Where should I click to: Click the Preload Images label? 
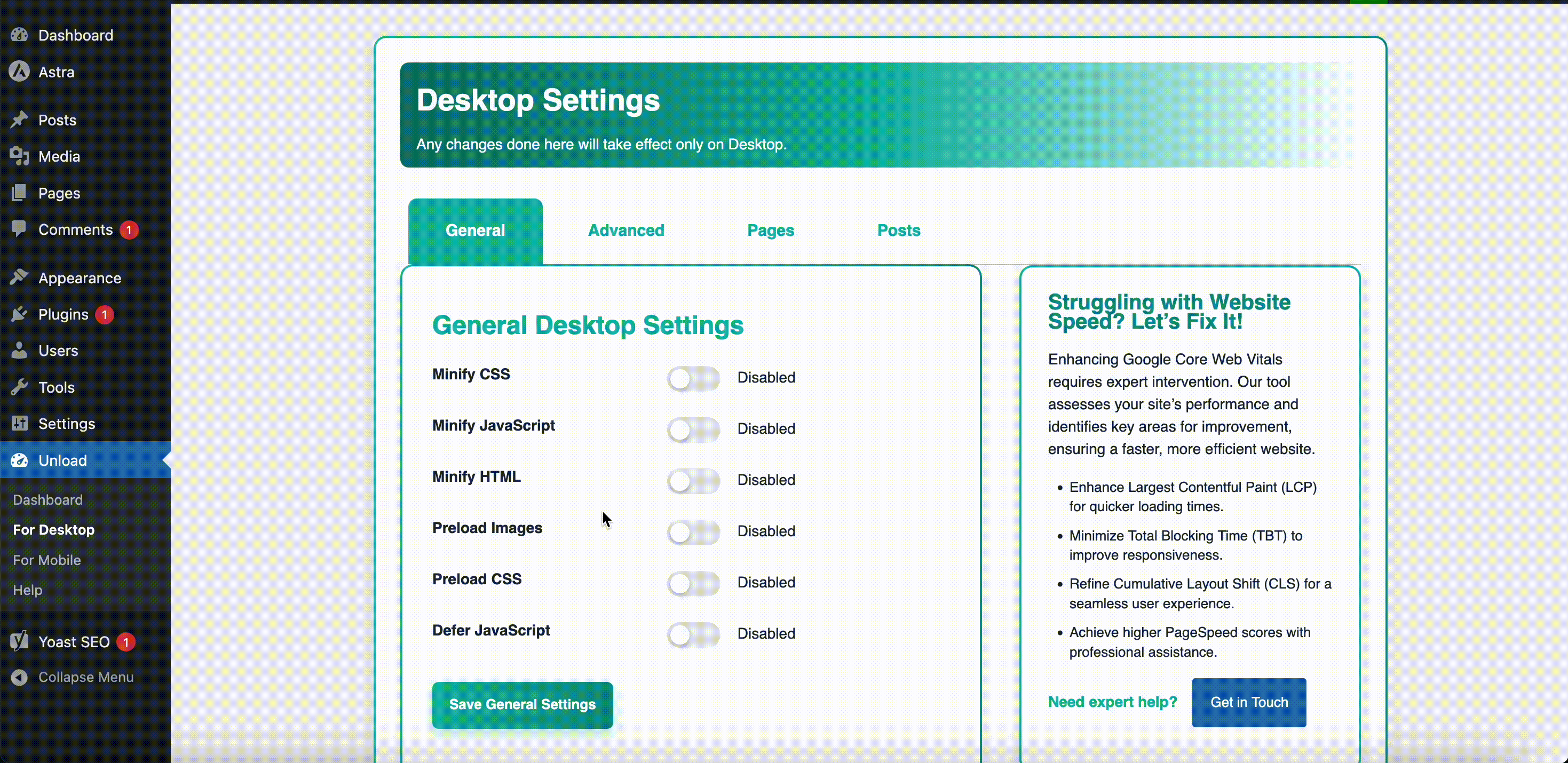point(487,528)
